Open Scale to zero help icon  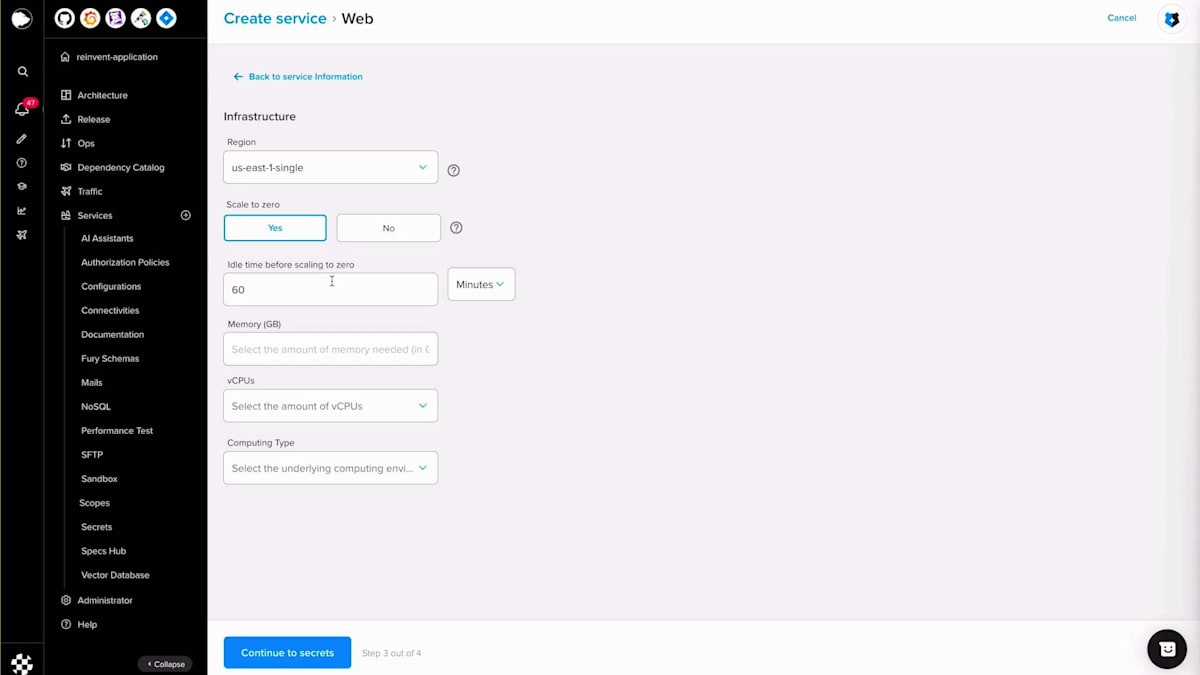(x=456, y=228)
